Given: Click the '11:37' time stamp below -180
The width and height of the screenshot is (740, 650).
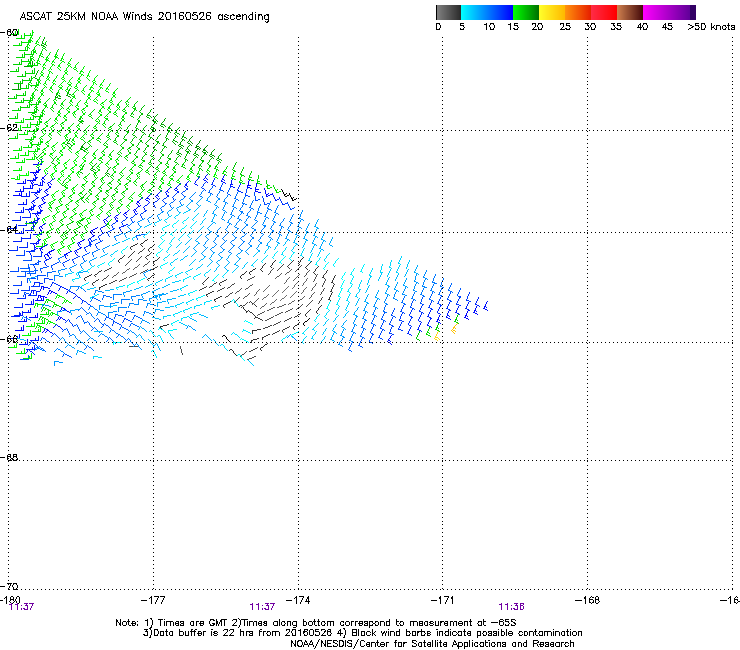Looking at the screenshot, I should click(x=21, y=607).
